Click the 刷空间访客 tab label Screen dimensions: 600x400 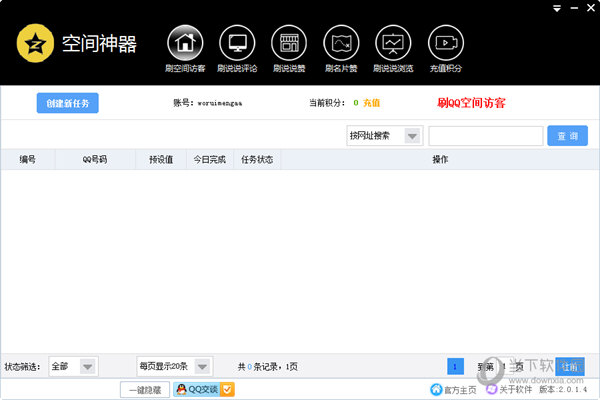coord(185,69)
